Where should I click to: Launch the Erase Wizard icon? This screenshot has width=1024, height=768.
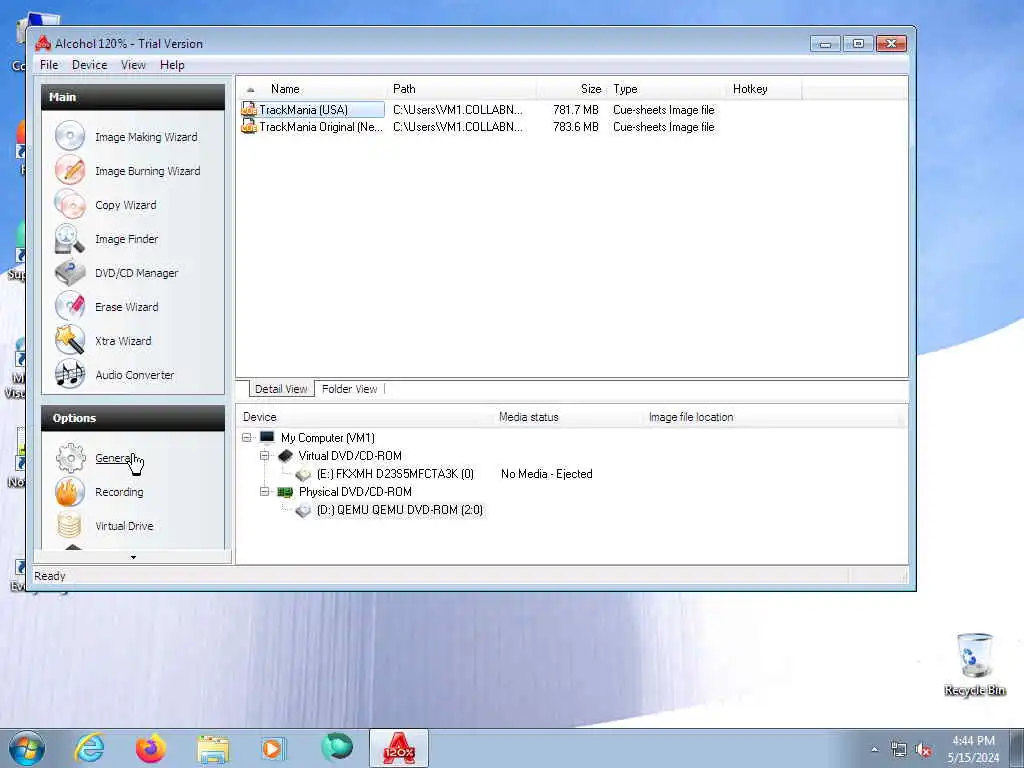70,306
